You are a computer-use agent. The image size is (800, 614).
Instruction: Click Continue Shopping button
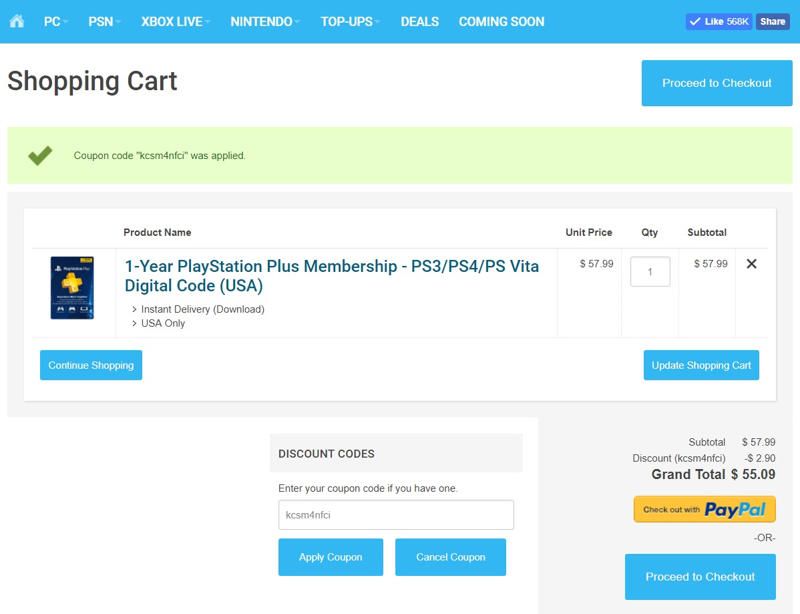pyautogui.click(x=91, y=365)
